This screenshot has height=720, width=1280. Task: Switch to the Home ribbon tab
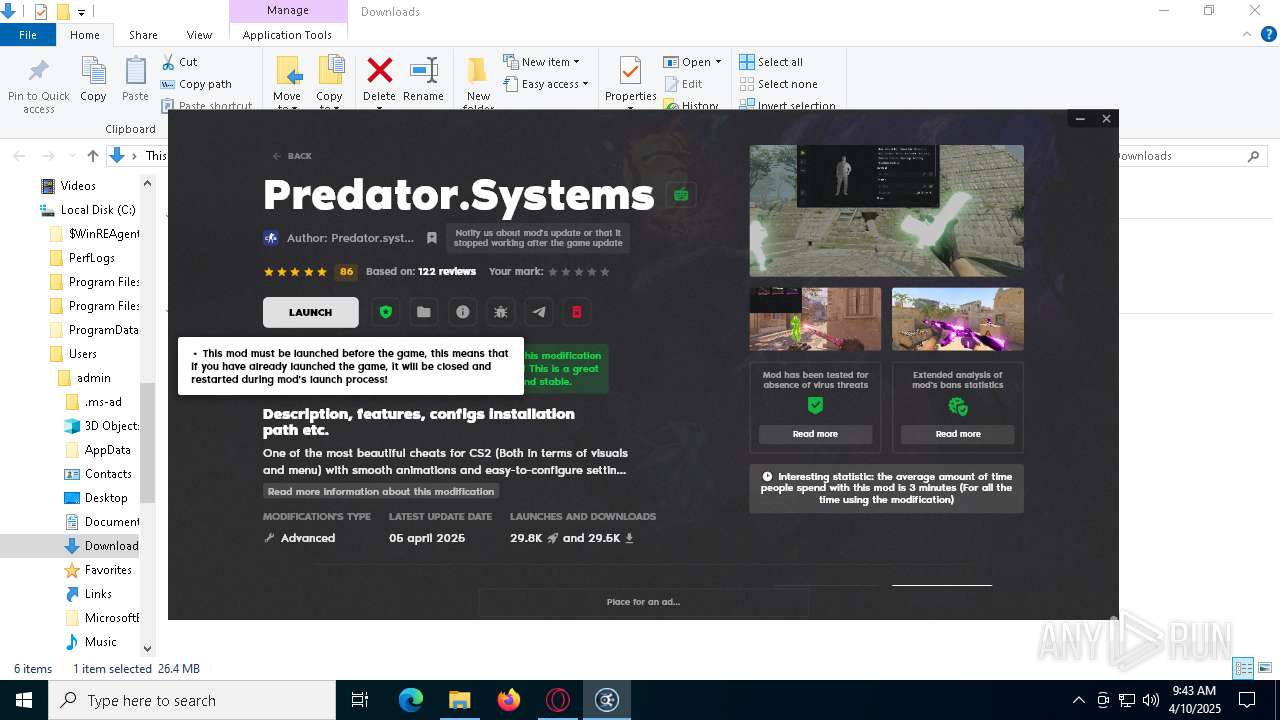tap(85, 35)
